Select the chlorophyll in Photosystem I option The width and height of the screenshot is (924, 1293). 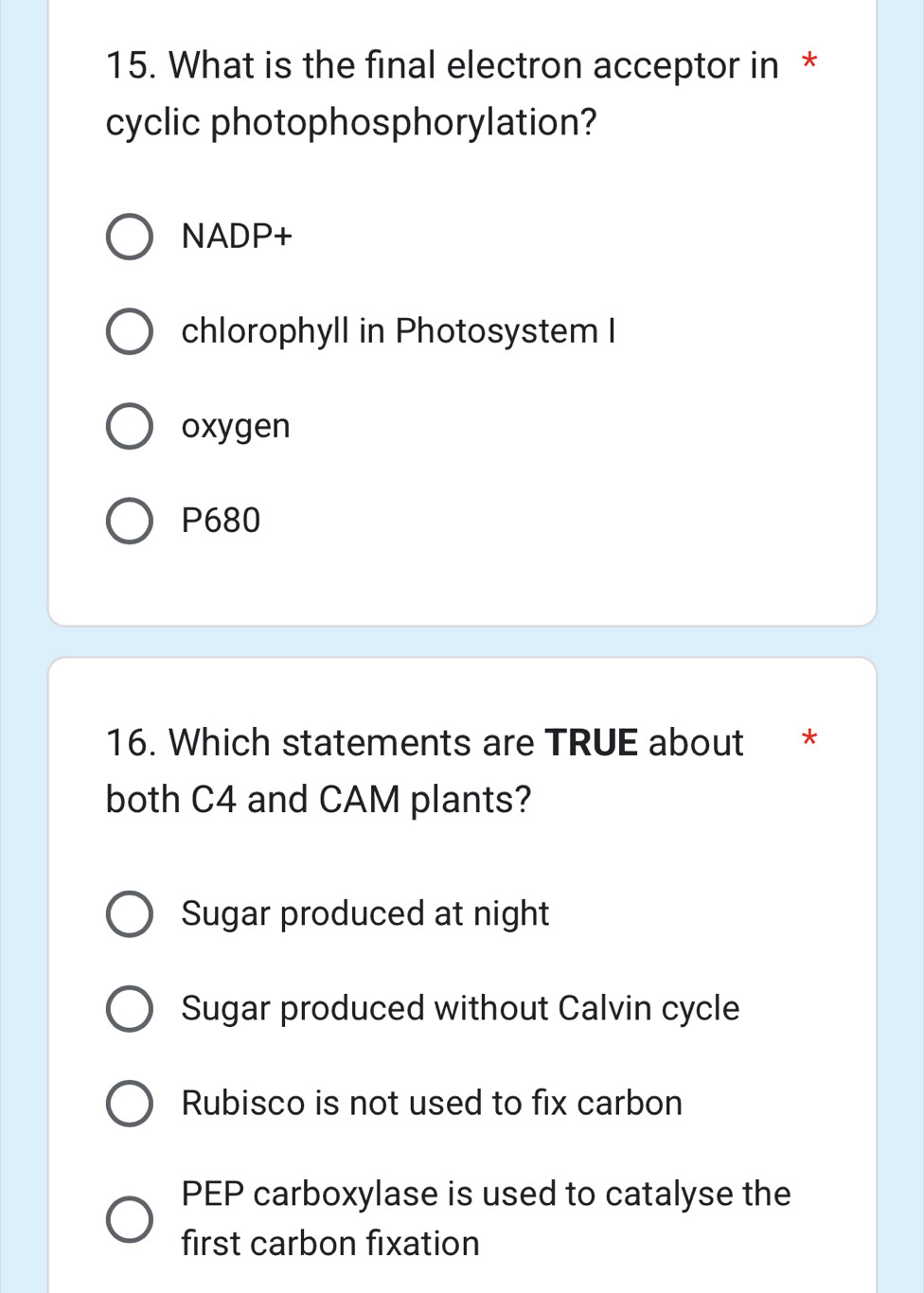pyautogui.click(x=129, y=331)
